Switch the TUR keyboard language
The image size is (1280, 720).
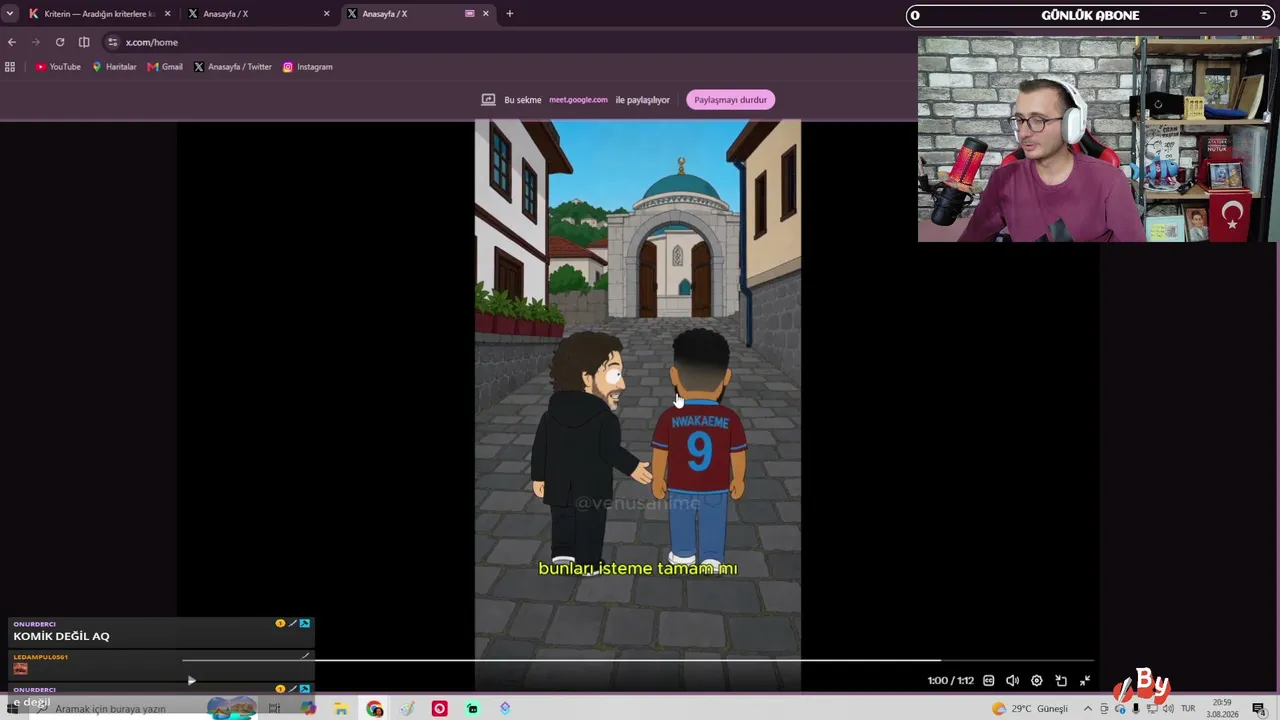[1188, 709]
